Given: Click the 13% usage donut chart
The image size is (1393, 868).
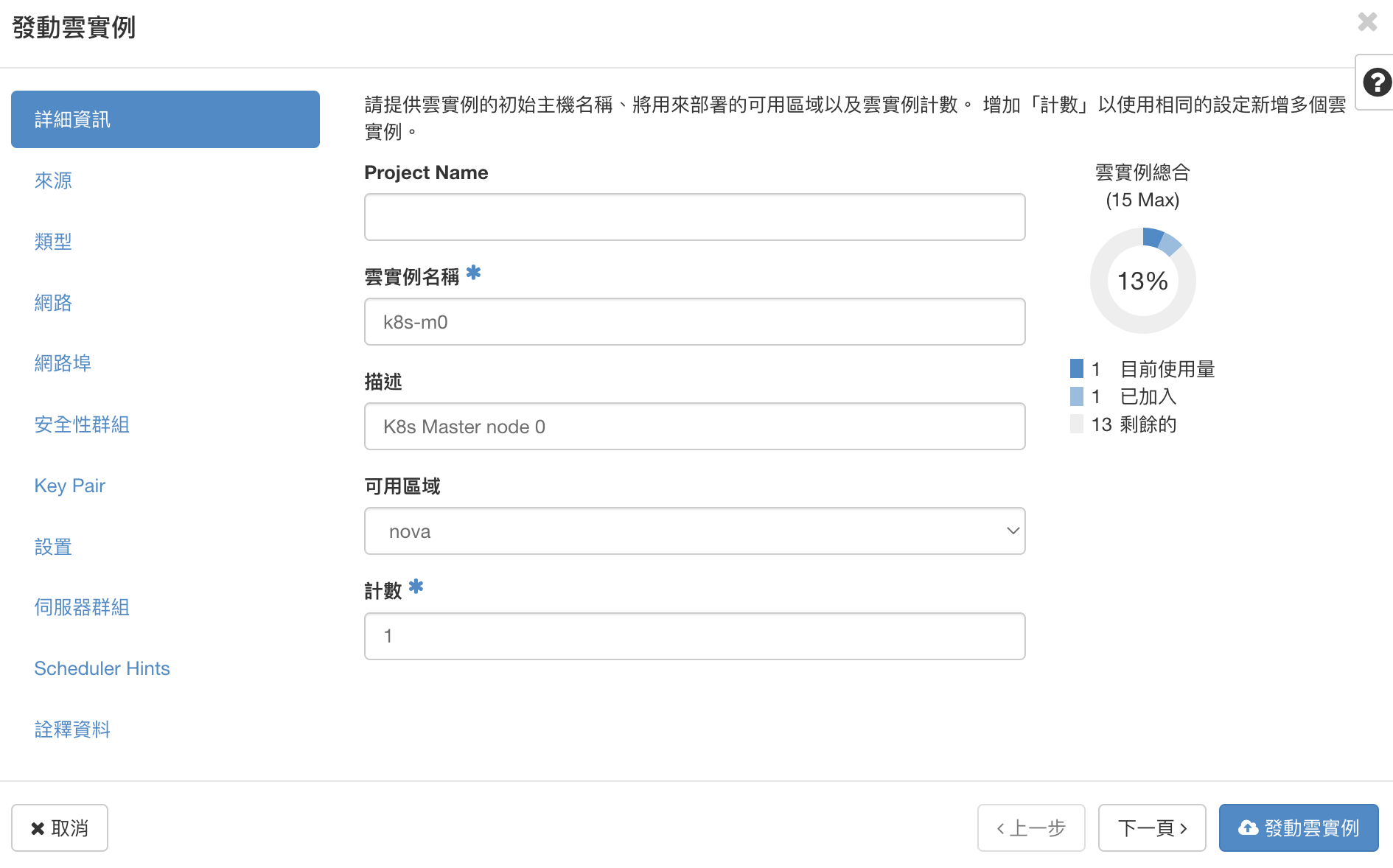Looking at the screenshot, I should coord(1142,281).
